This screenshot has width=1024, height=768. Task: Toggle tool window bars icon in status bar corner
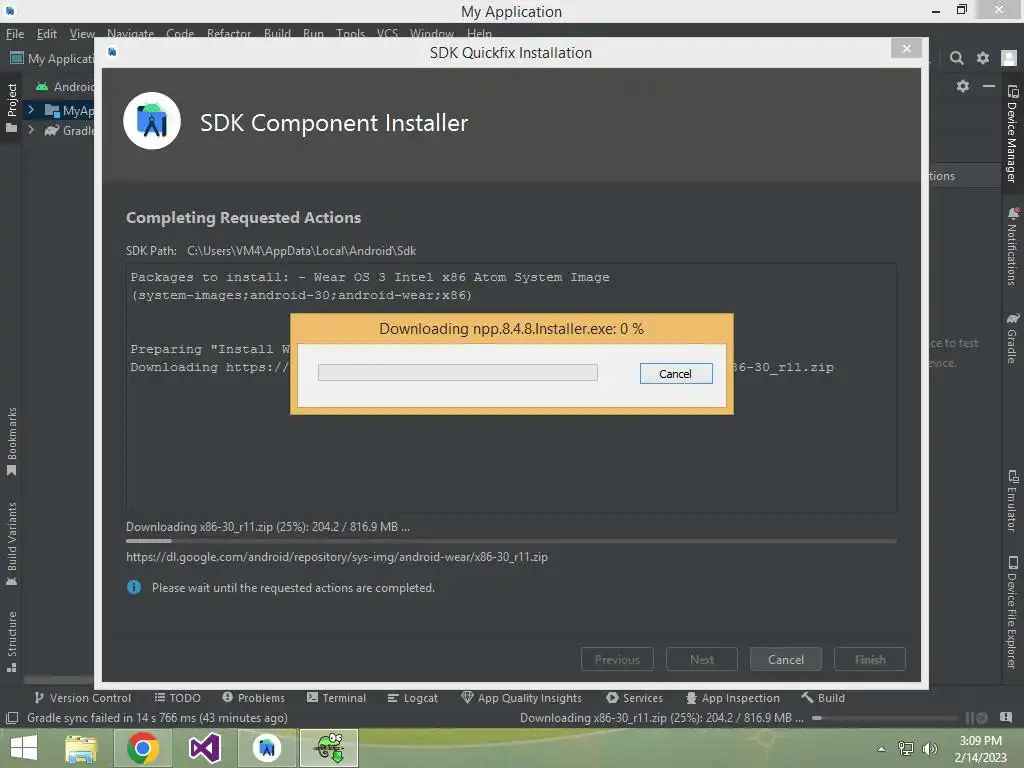(12, 718)
